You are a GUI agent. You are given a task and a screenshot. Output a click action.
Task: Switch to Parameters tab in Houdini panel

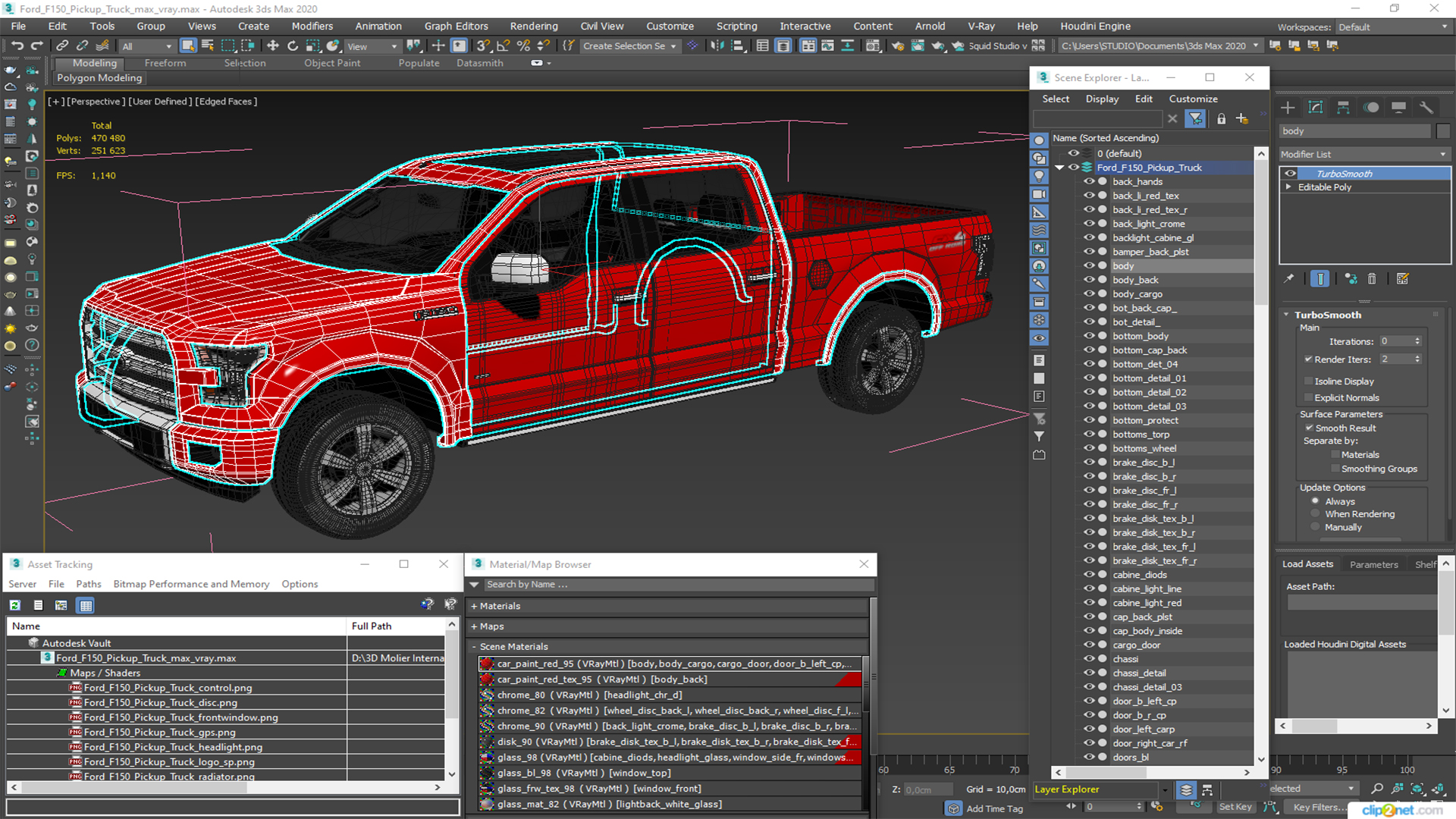coord(1373,564)
